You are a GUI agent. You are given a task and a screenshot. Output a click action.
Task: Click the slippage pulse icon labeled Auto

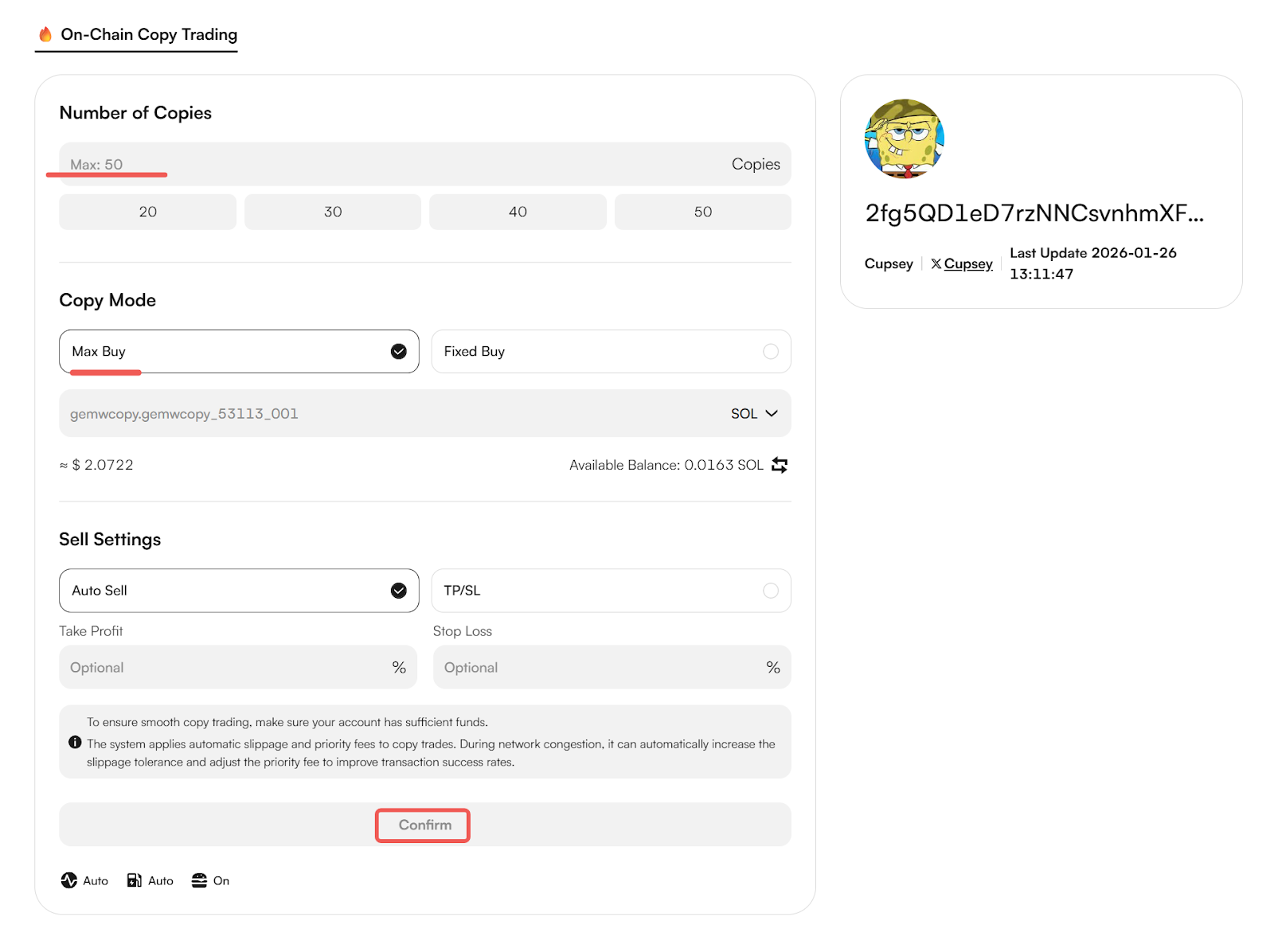pyautogui.click(x=69, y=880)
